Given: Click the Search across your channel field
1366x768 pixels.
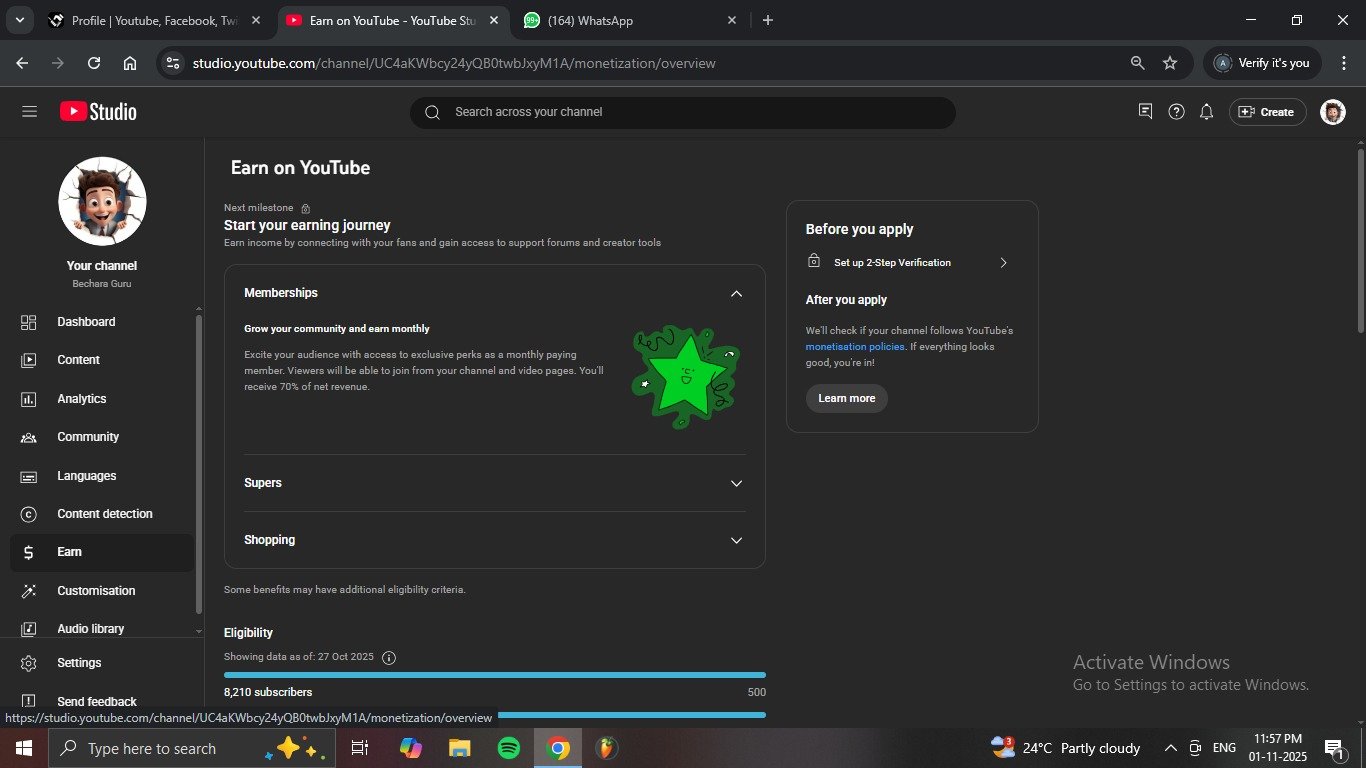Looking at the screenshot, I should pos(682,112).
